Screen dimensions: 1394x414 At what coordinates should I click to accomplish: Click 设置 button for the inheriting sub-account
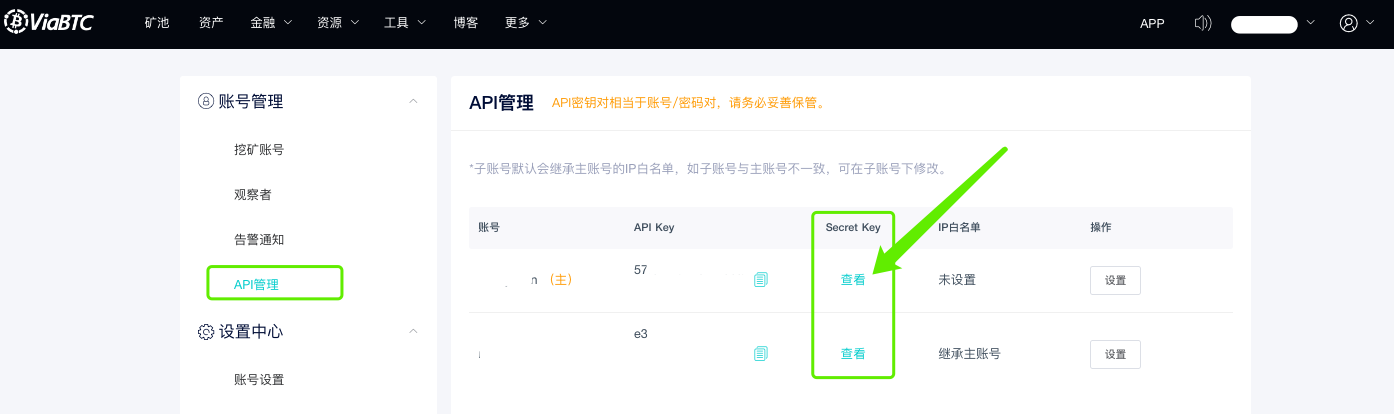pos(1115,354)
